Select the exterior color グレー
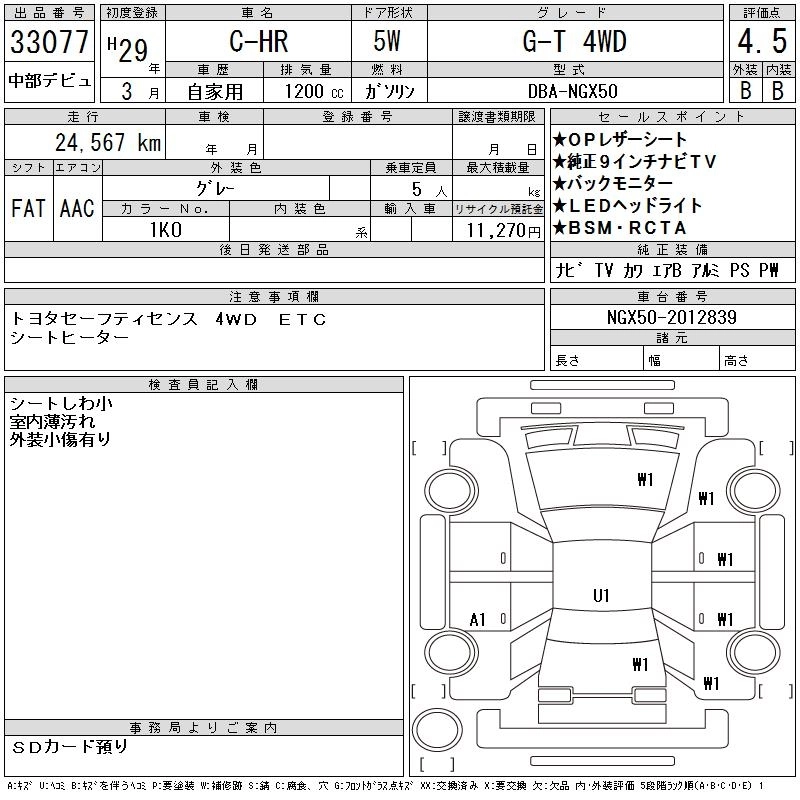This screenshot has height=800, width=800. pos(215,188)
